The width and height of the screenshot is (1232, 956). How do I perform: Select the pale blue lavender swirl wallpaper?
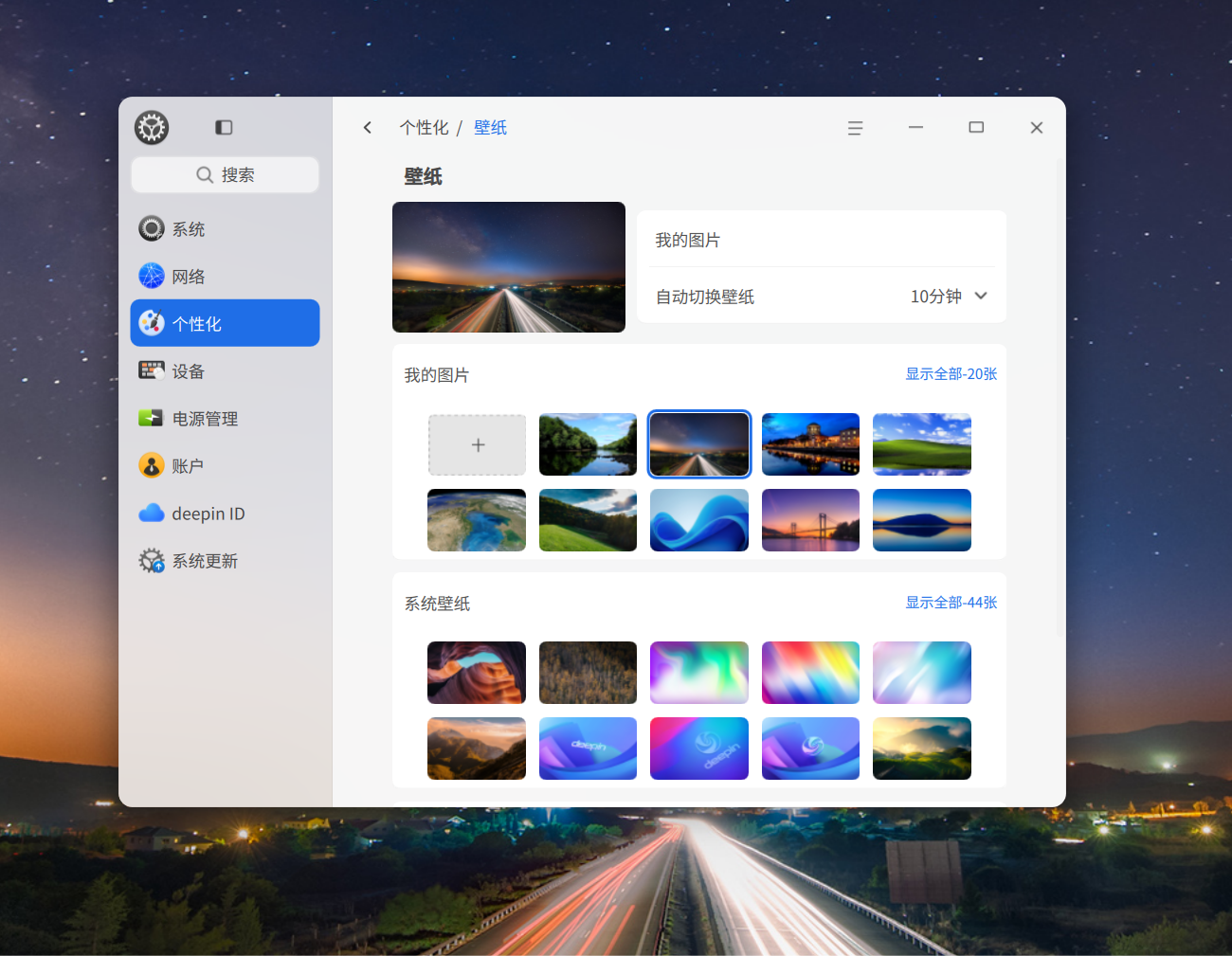pyautogui.click(x=922, y=673)
